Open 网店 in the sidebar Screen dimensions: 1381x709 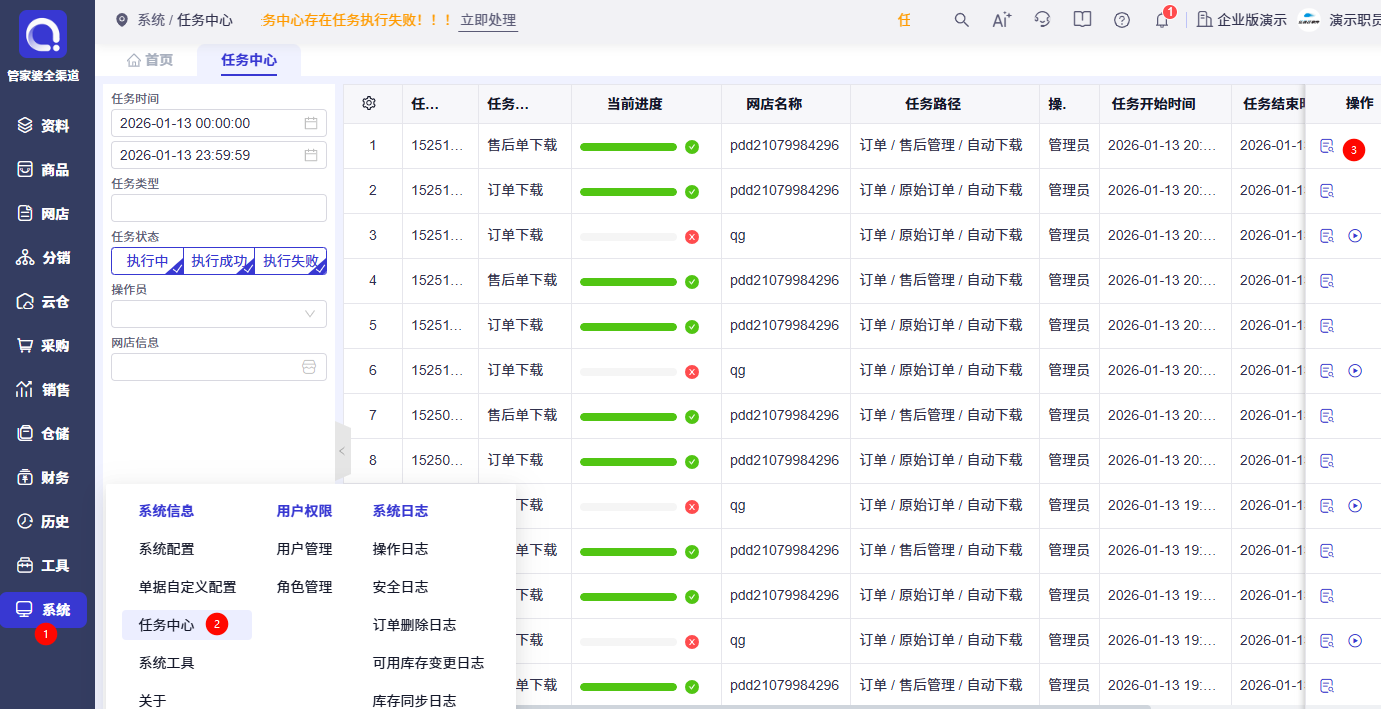point(44,214)
